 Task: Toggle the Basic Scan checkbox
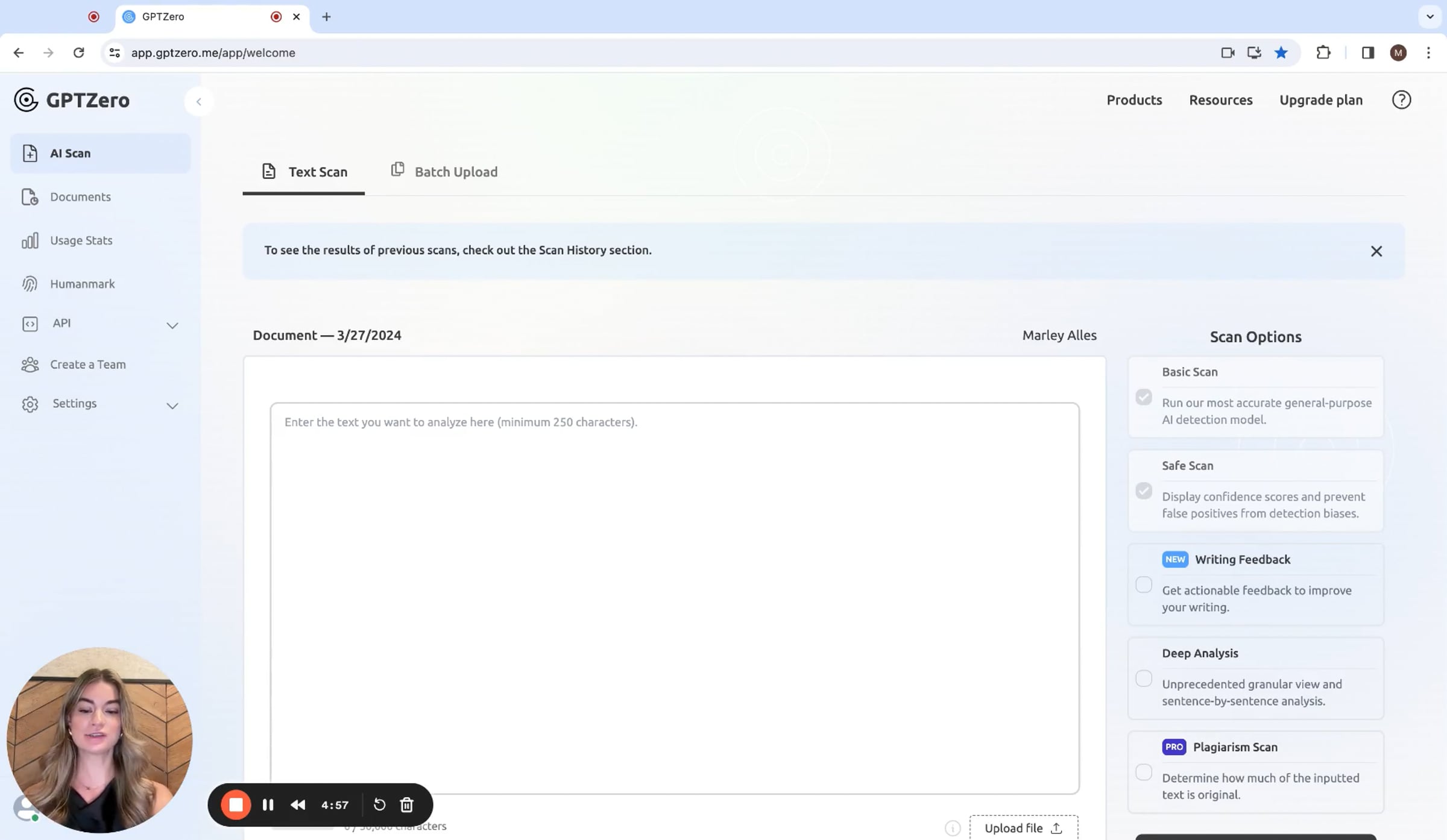click(1144, 397)
